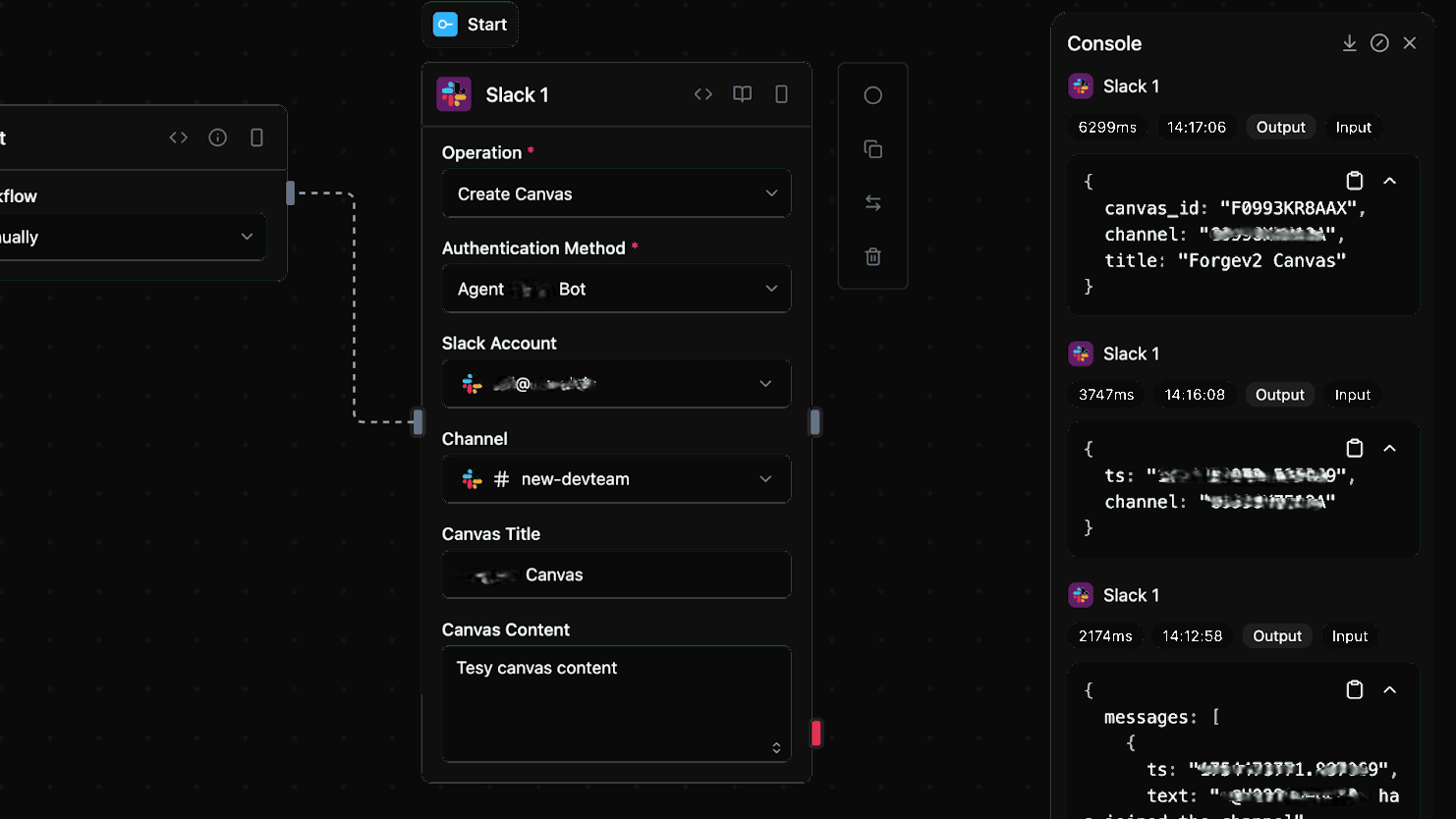This screenshot has height=819, width=1456.
Task: Open the Authentication Method dropdown
Action: (616, 288)
